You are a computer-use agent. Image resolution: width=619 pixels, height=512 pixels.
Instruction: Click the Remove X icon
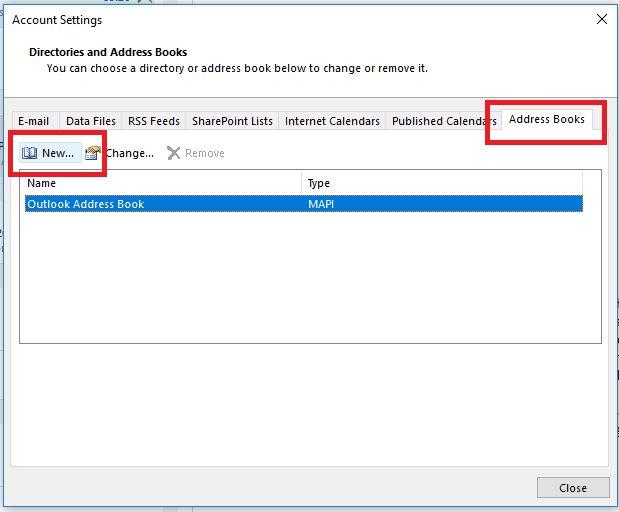(173, 153)
